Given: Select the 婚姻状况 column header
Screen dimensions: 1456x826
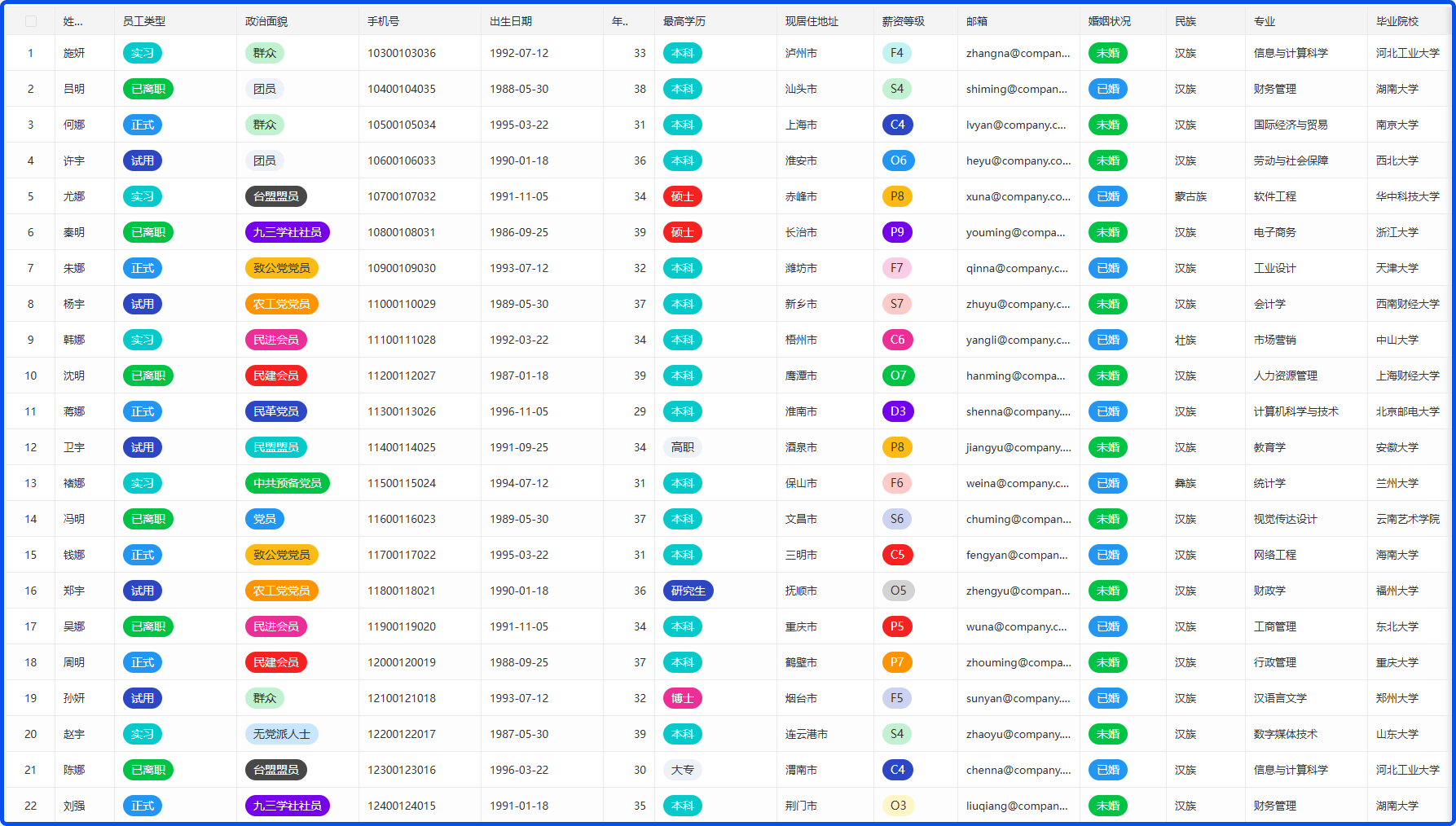Looking at the screenshot, I should [1109, 21].
